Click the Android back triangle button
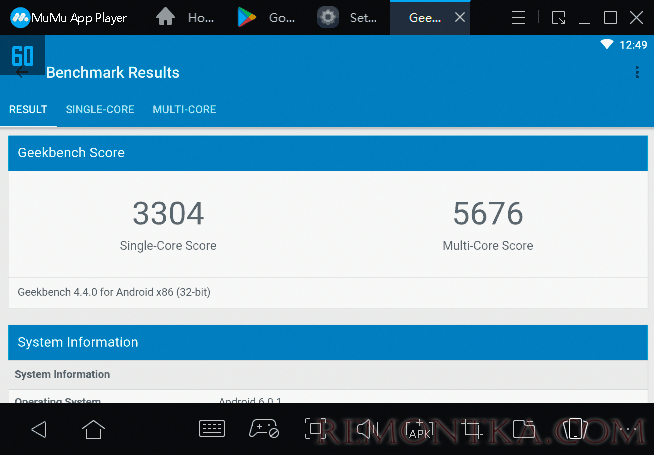Screen dimensions: 654x455 (x=39, y=429)
